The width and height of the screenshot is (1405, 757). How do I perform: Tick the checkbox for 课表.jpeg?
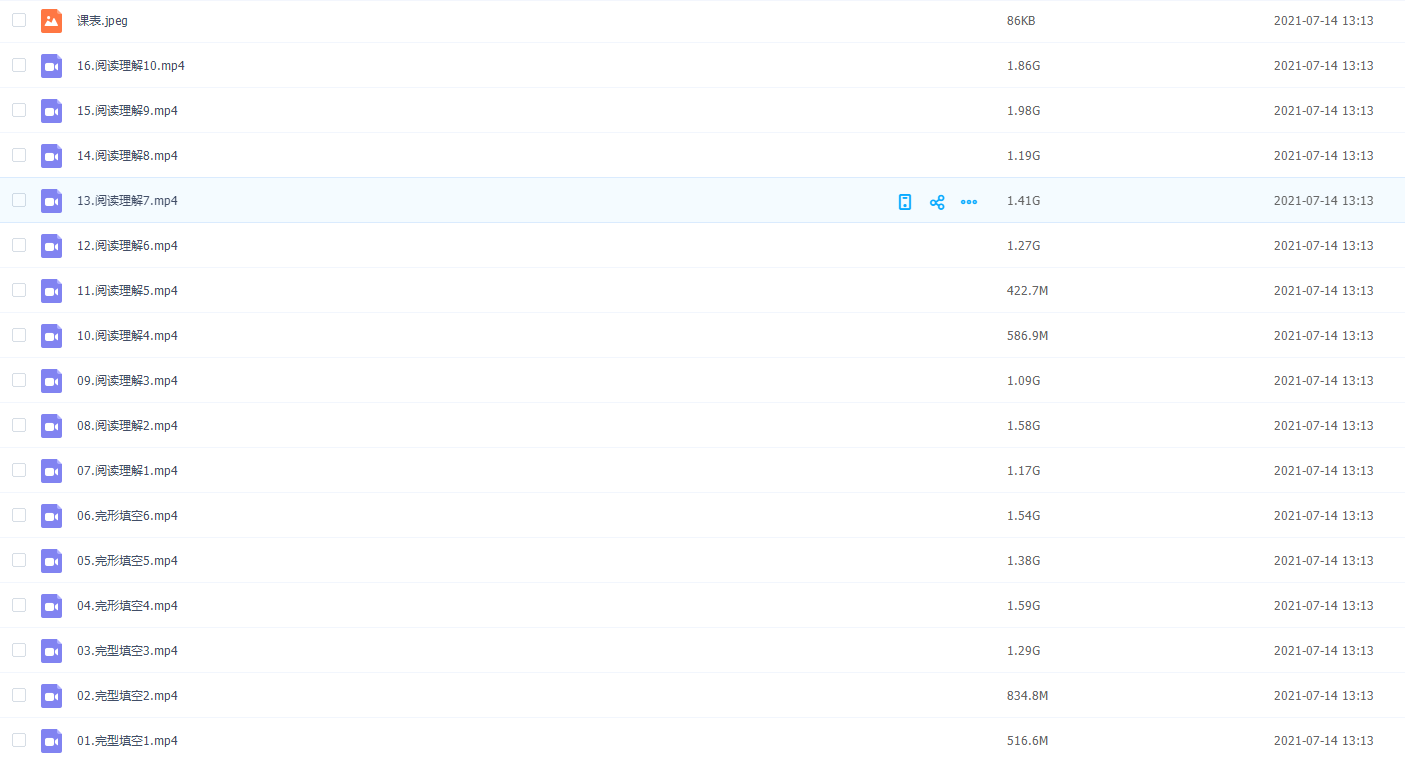[x=19, y=20]
